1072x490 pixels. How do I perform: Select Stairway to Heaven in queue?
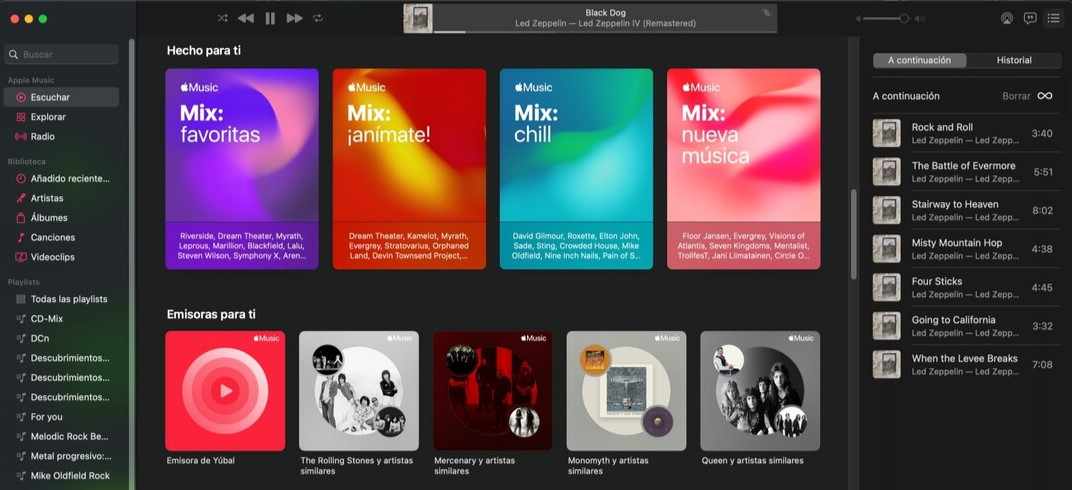954,210
